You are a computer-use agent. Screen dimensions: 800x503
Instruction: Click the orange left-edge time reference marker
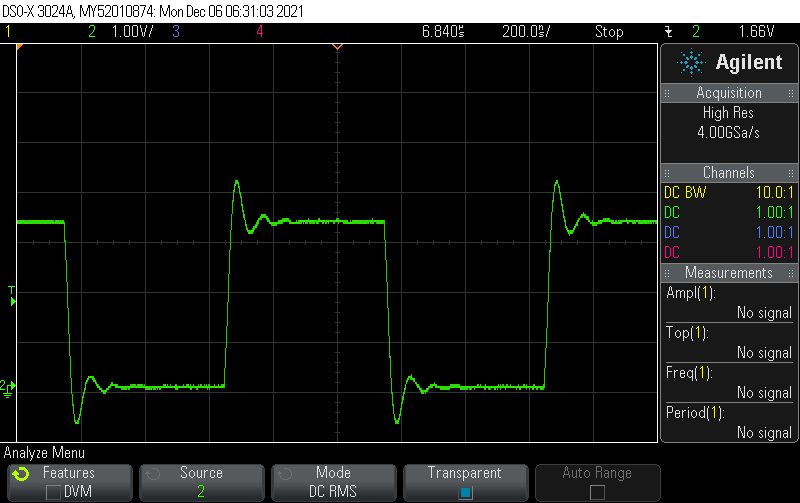19,46
